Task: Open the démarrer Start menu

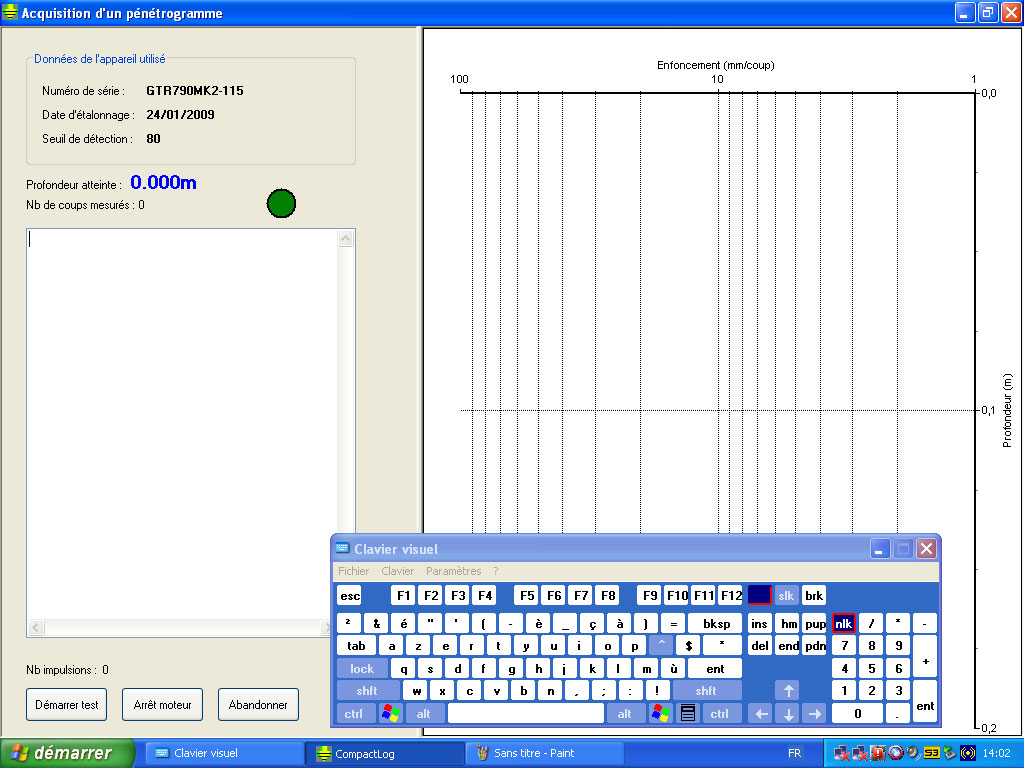Action: tap(67, 753)
